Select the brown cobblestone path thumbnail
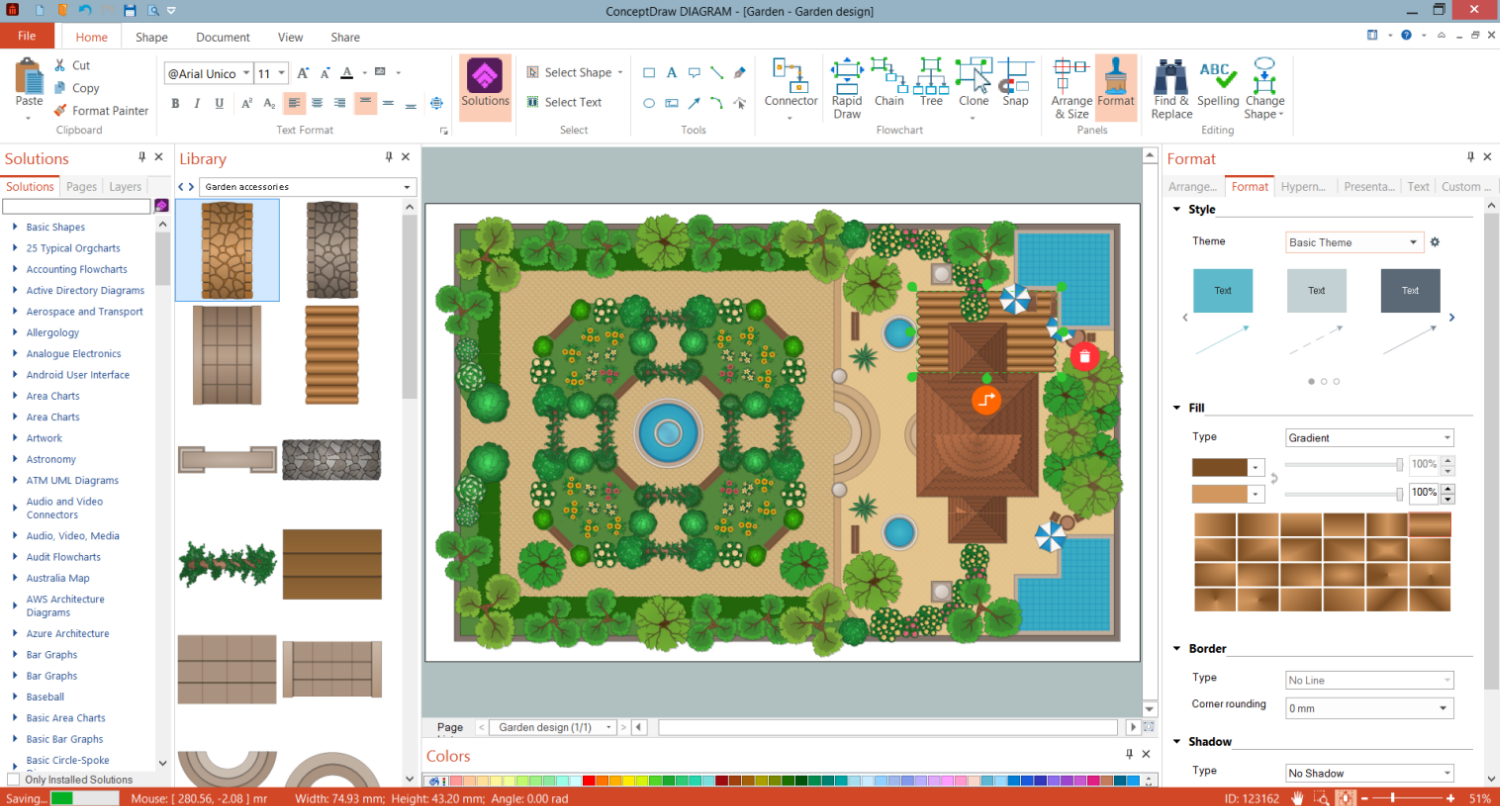 point(227,250)
